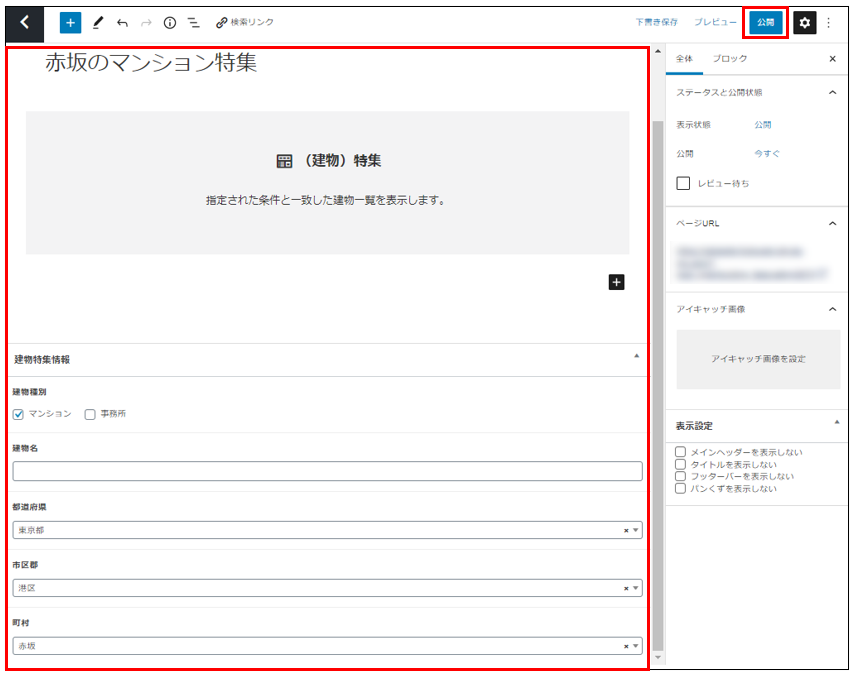Add a block with the black plus icon

tap(616, 282)
